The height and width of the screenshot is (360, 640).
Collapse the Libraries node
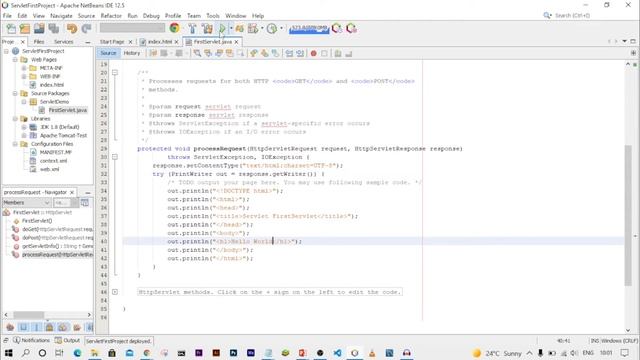(x=15, y=119)
